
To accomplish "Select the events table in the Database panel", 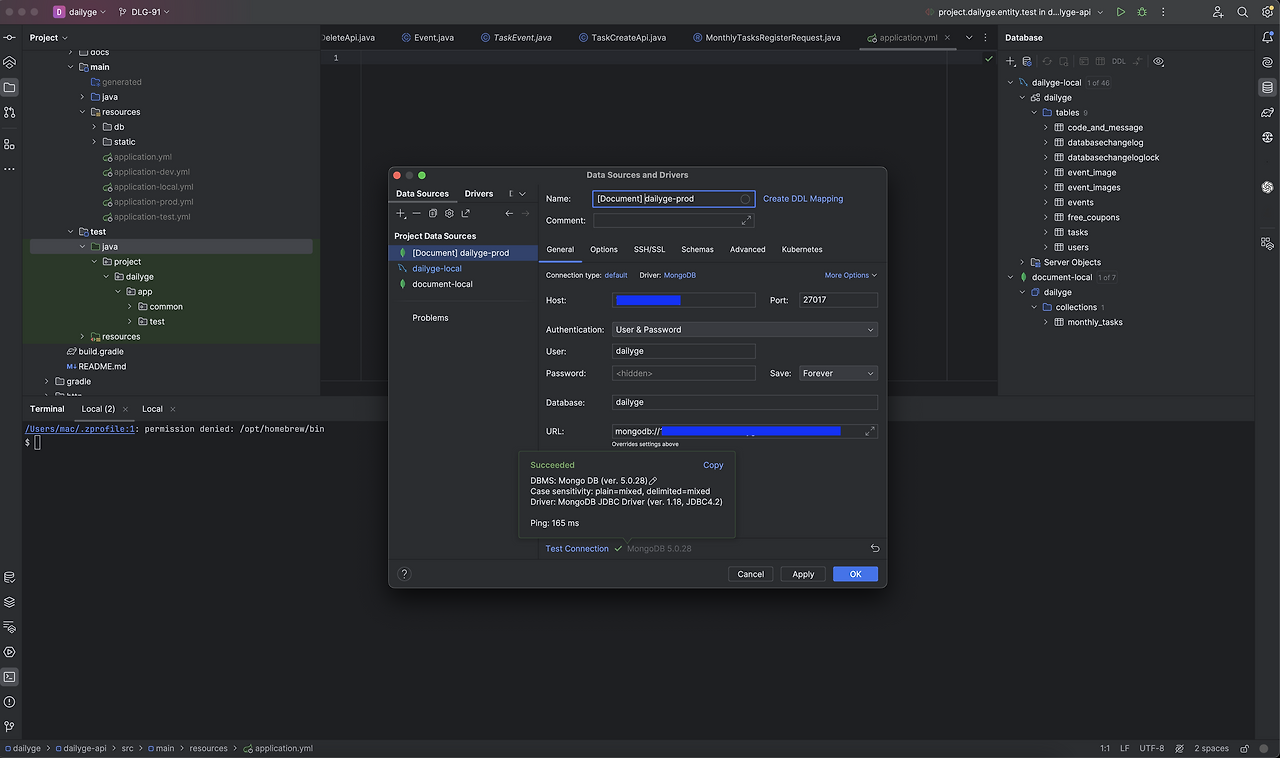I will (1080, 203).
